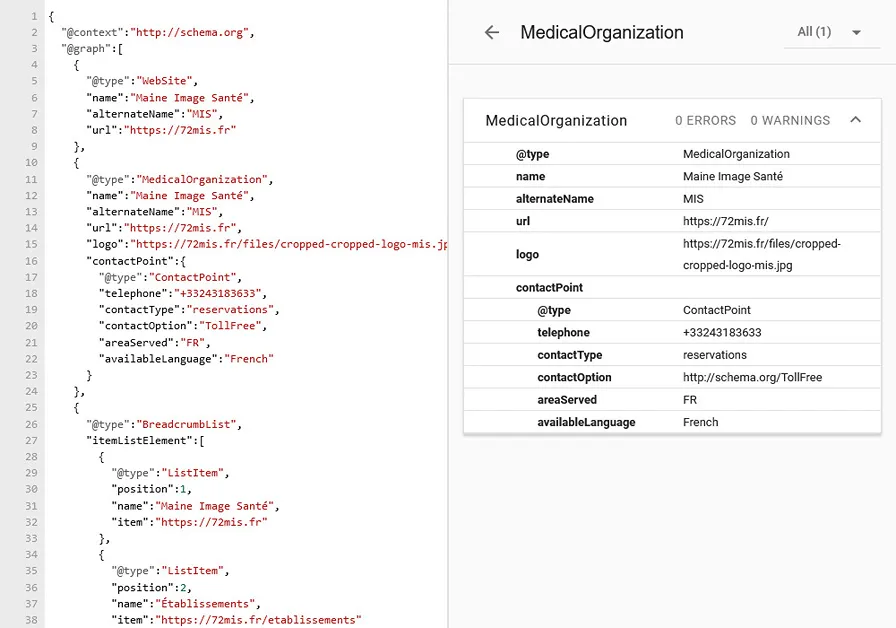The height and width of the screenshot is (628, 896).
Task: Click the availableLanguage French row
Action: (700, 422)
